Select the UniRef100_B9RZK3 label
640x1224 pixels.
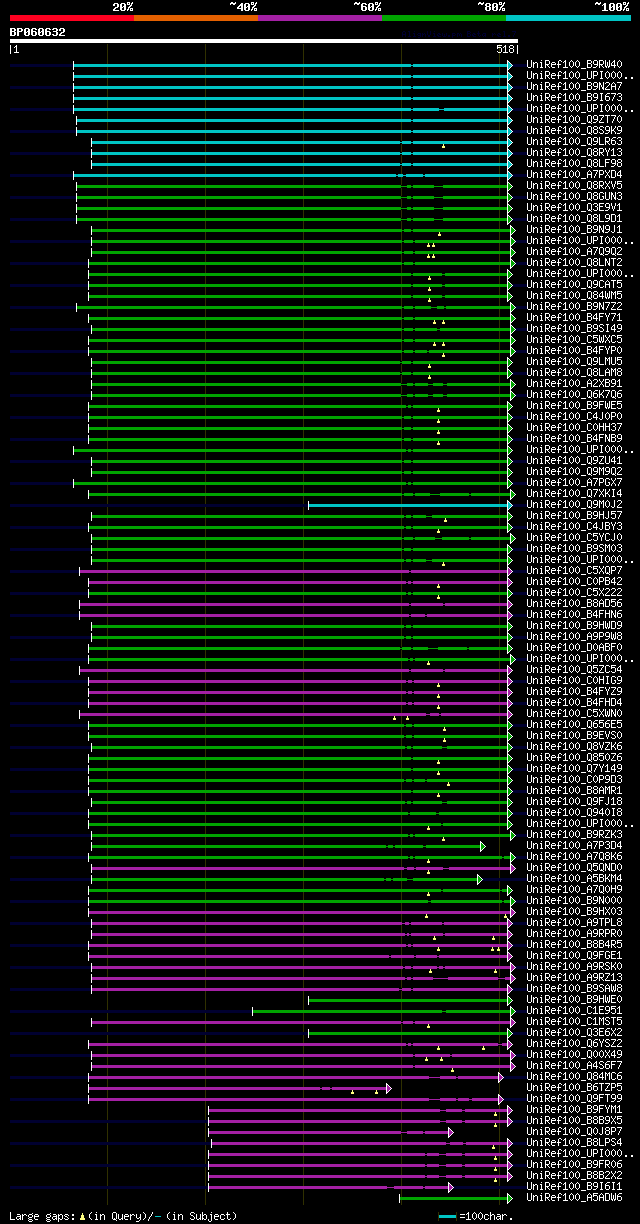574,835
